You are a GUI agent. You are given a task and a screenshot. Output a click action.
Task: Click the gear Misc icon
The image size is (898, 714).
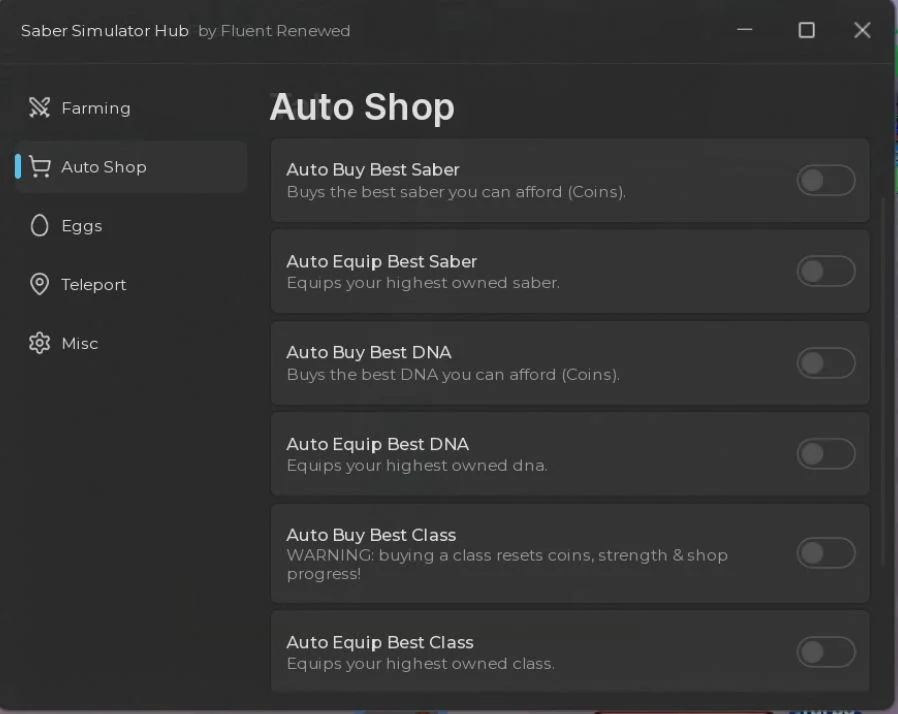point(40,343)
